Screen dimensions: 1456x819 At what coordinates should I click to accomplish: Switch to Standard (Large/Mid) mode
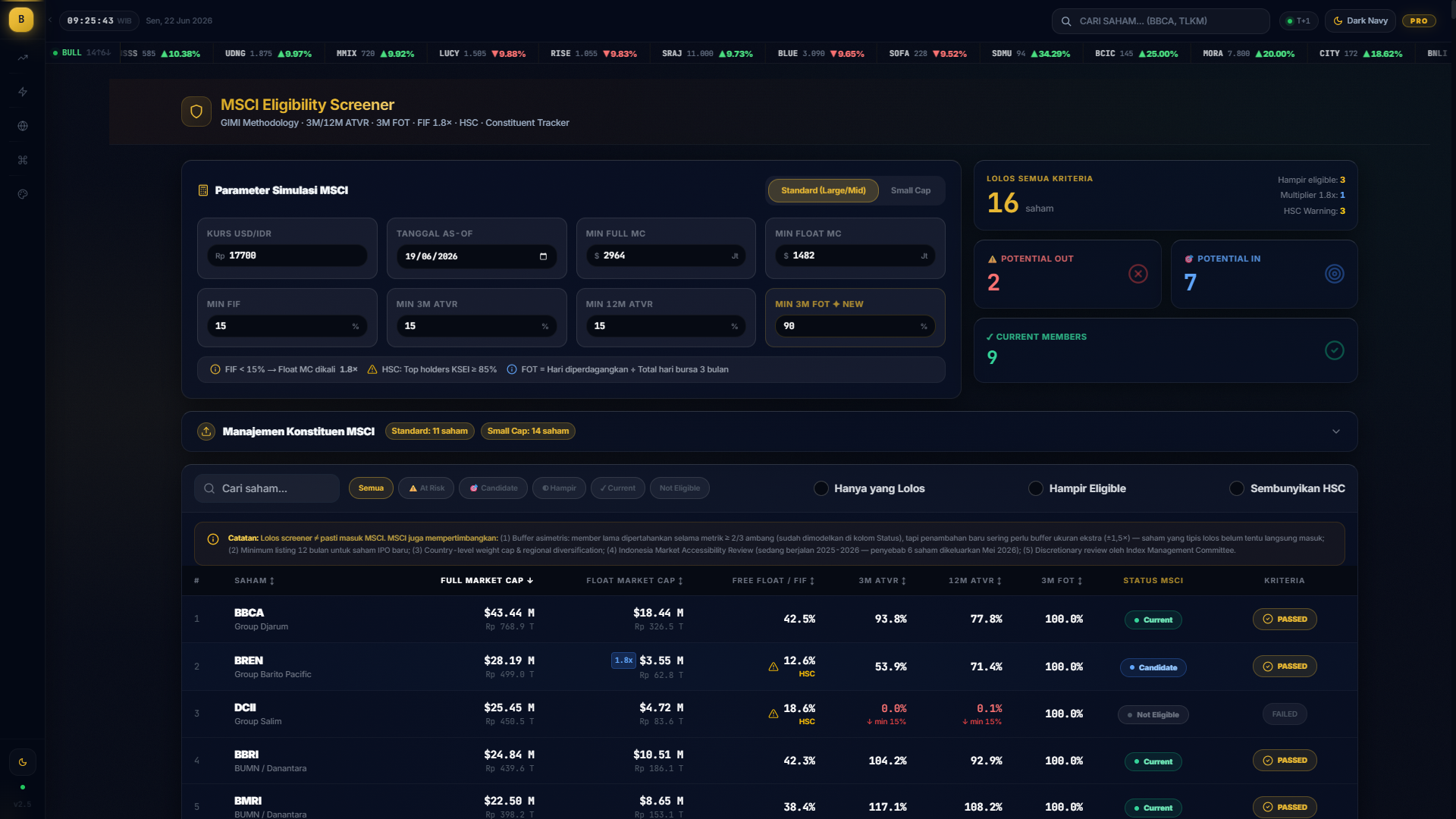pos(824,190)
